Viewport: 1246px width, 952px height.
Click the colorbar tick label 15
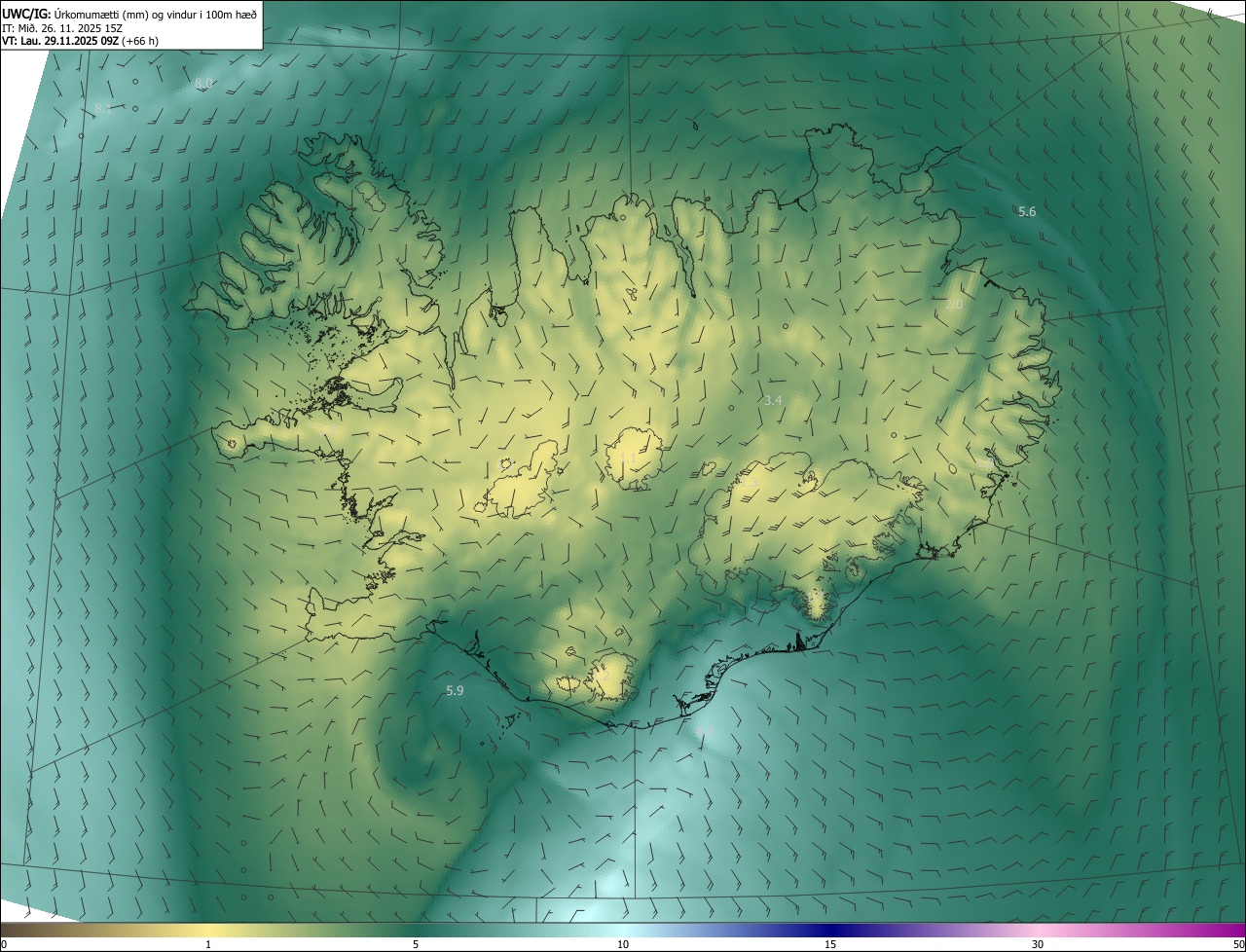click(830, 944)
